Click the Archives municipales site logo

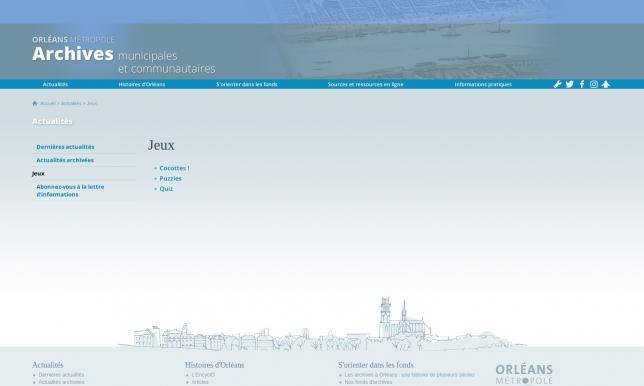tap(124, 55)
